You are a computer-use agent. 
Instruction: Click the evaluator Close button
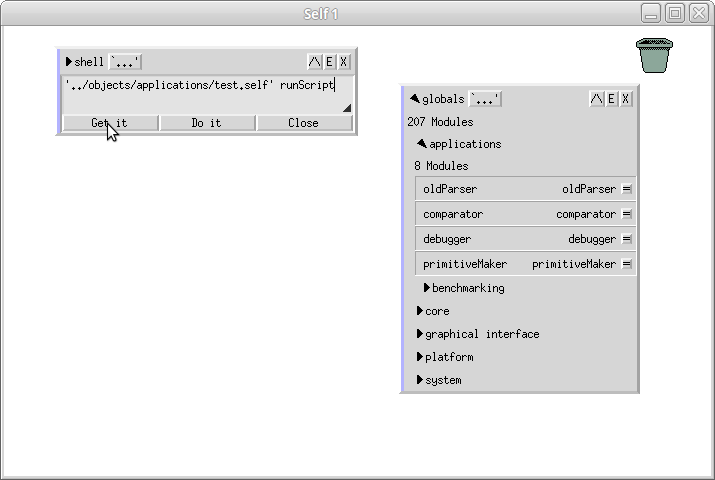(304, 123)
